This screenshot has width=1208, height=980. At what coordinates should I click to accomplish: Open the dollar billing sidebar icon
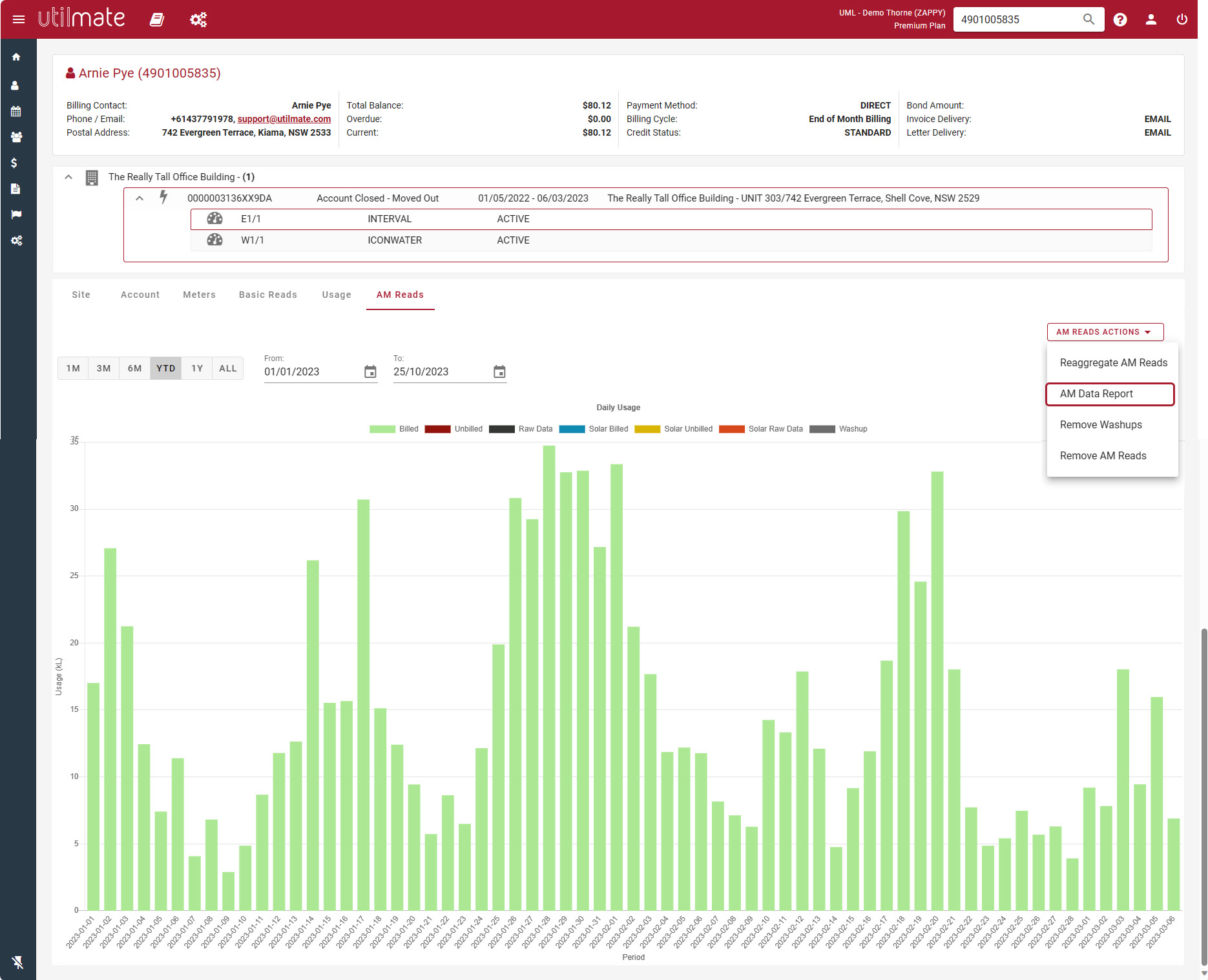[x=14, y=163]
